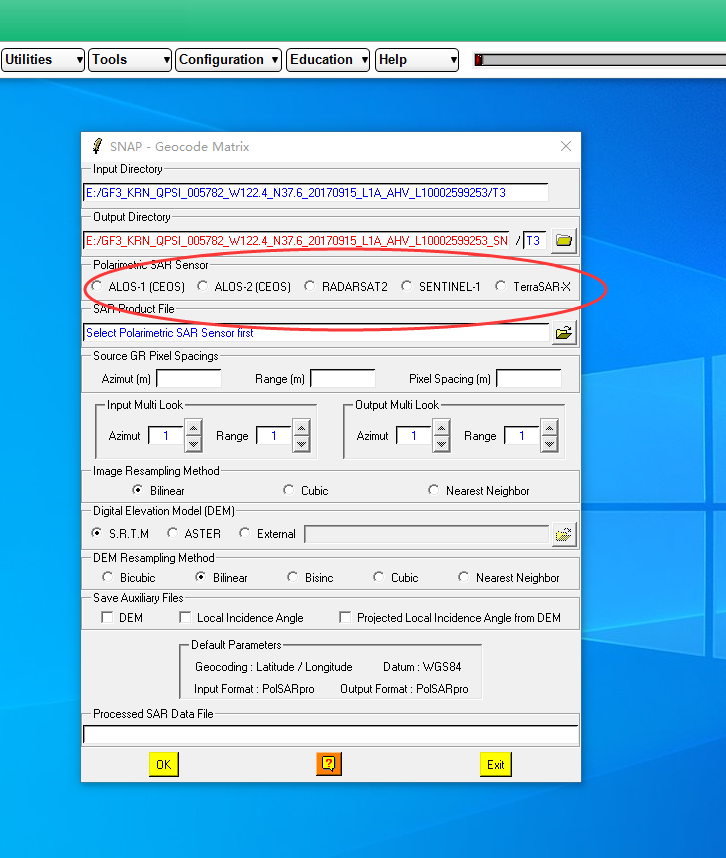Select Nearest Neighbor DEM resampling method

(x=463, y=577)
